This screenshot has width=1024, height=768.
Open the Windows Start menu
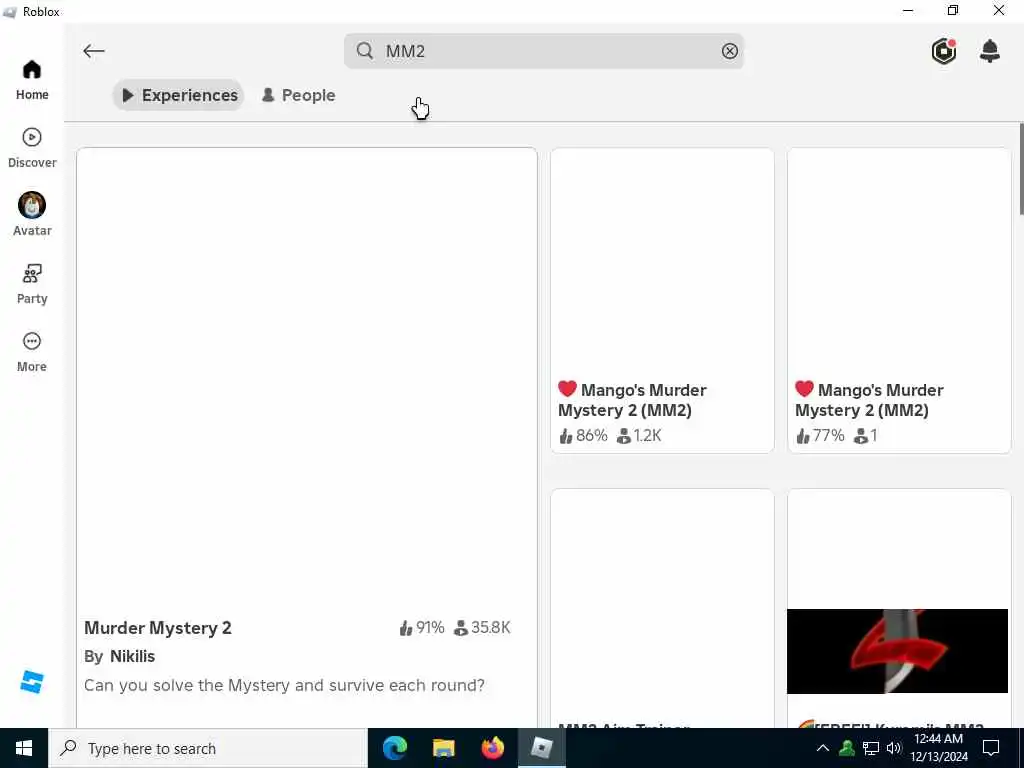click(24, 748)
